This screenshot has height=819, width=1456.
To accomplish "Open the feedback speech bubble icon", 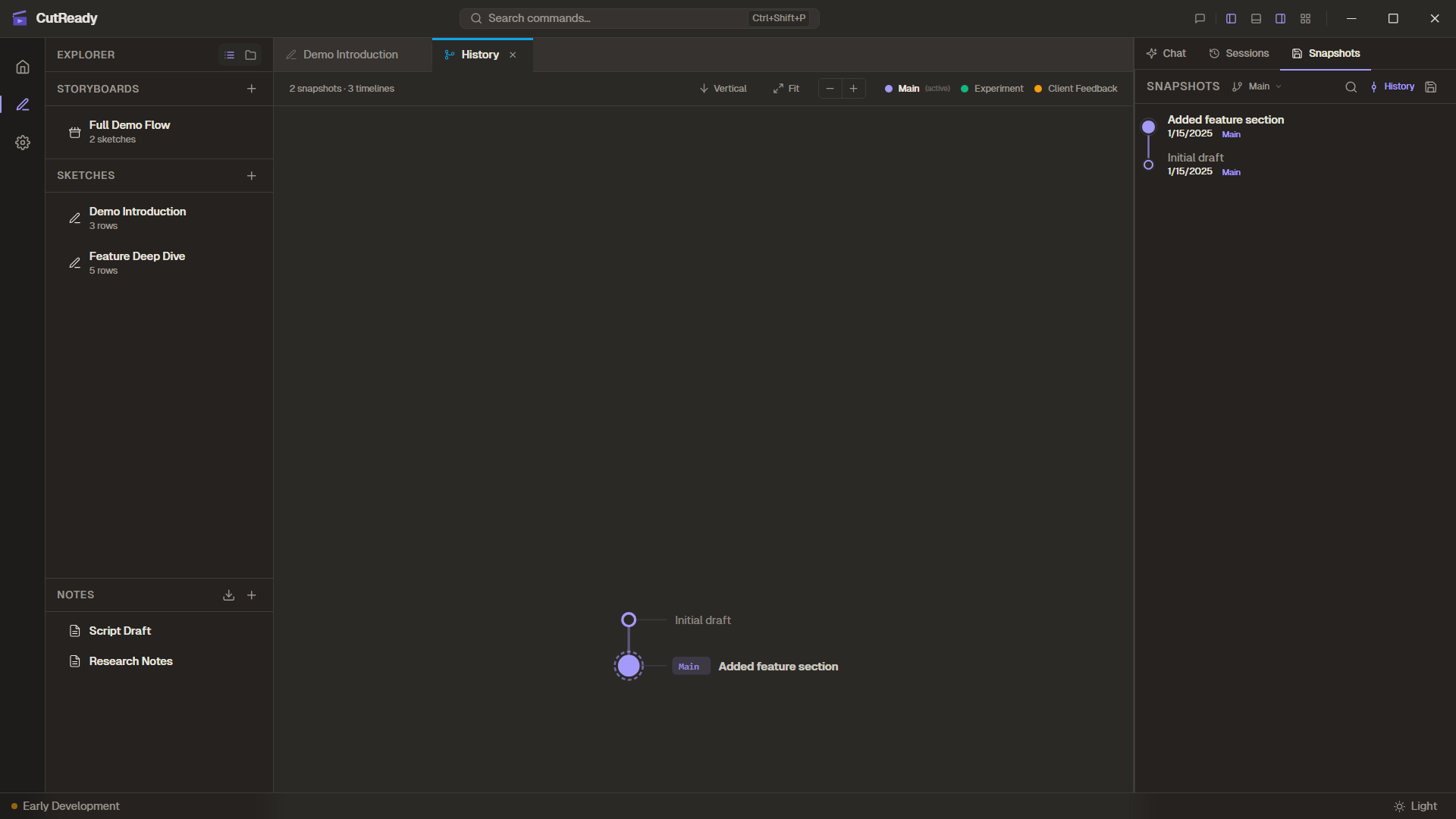I will [1200, 18].
